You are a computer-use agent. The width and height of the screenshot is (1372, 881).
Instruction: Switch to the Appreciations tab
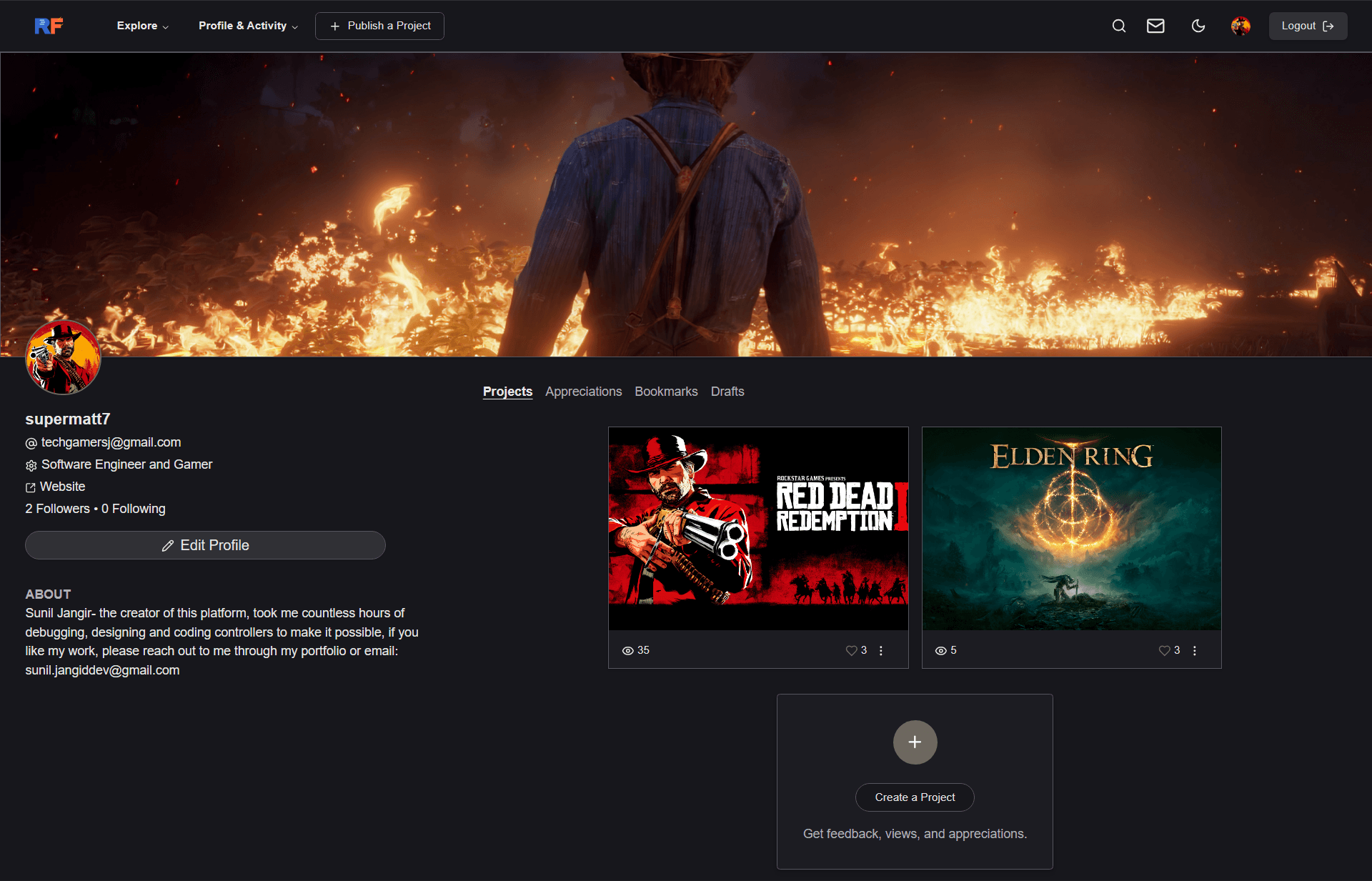click(x=583, y=392)
